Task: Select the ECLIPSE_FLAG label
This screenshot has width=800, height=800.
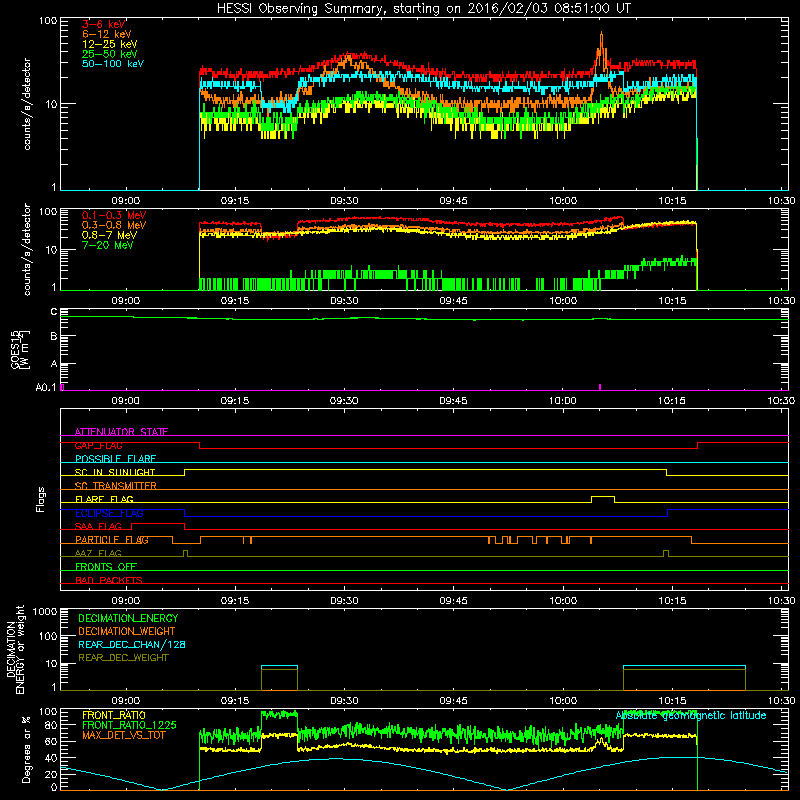Action: [109, 513]
